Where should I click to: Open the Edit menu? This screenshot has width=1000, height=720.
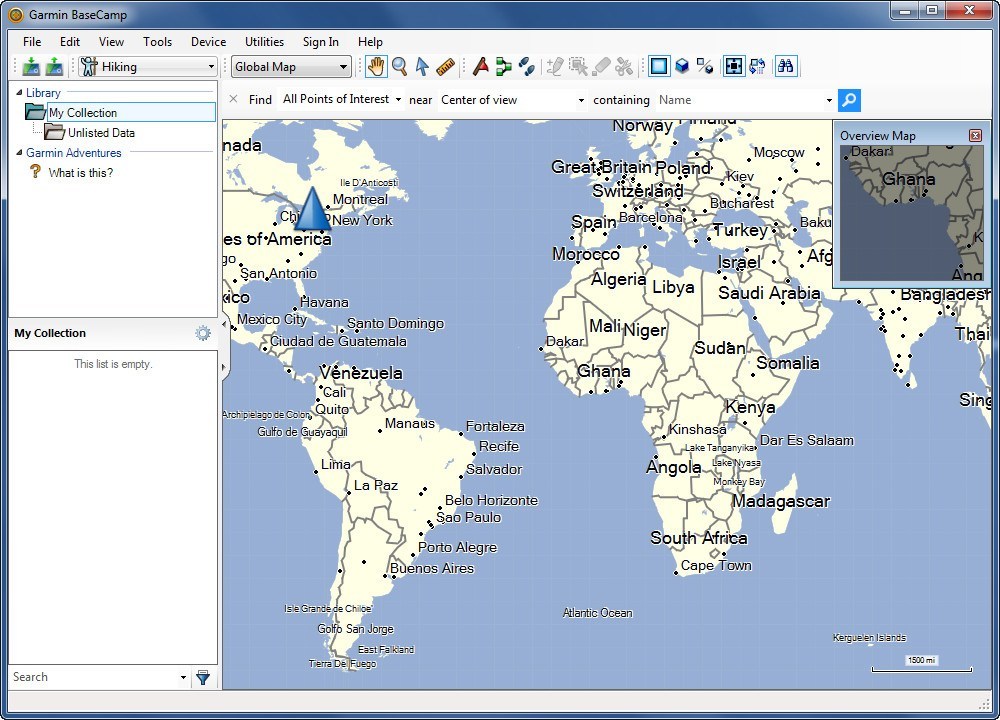click(x=70, y=41)
